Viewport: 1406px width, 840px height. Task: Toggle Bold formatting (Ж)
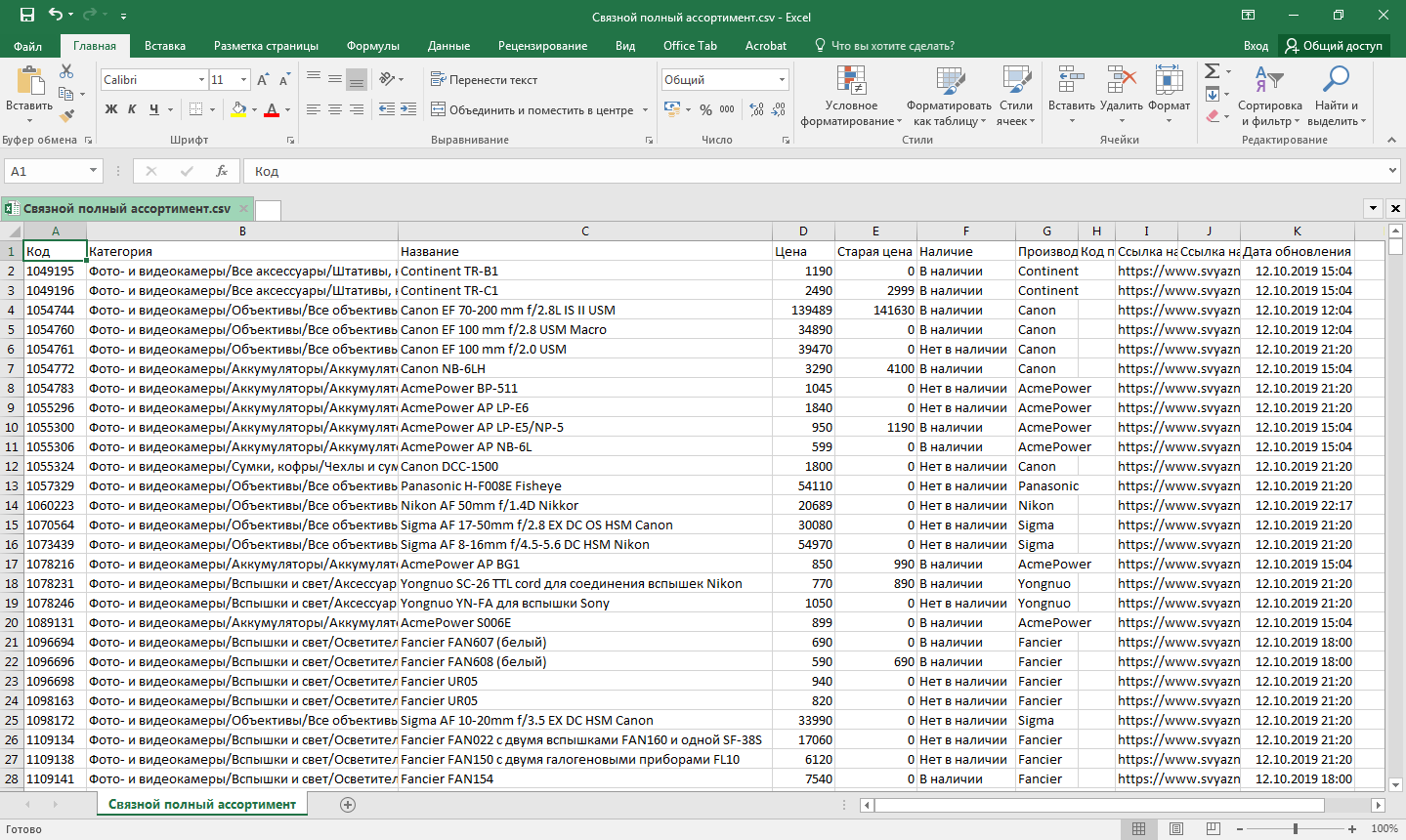pyautogui.click(x=110, y=109)
